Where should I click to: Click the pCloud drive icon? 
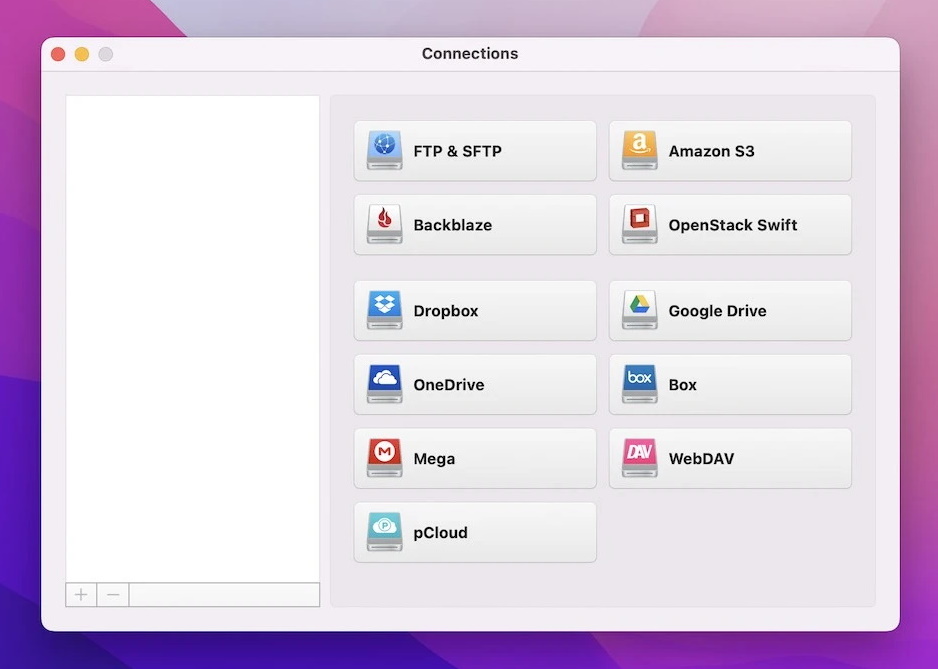[384, 532]
